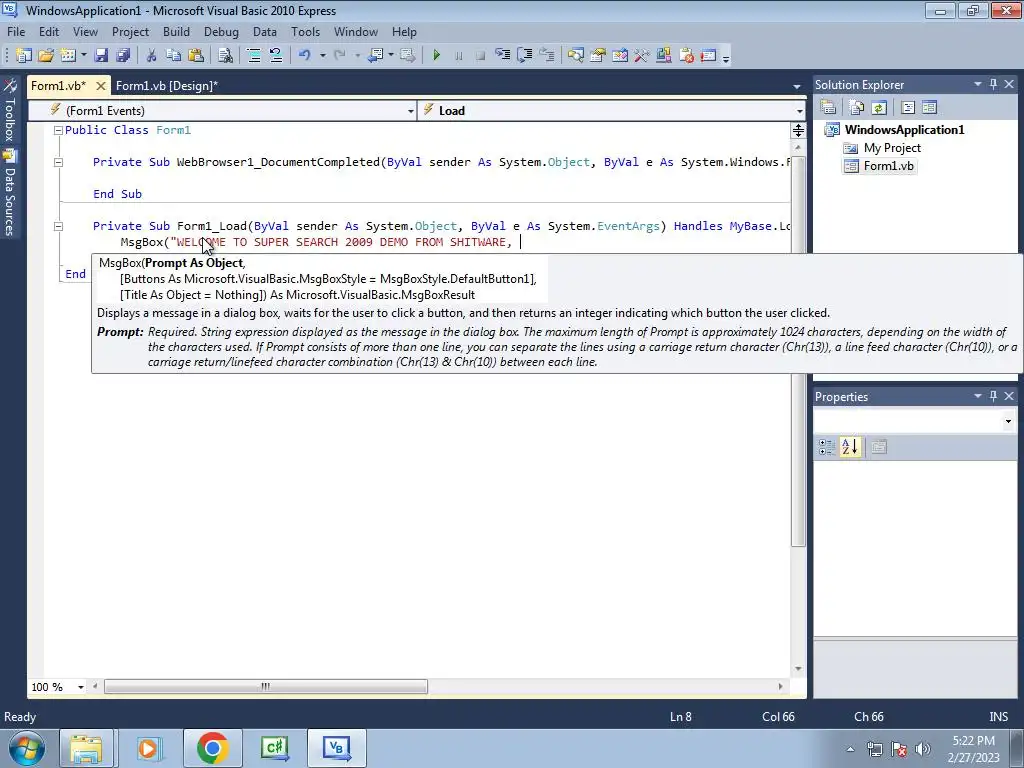Click the Step Over toolbar icon
Viewport: 1024px width, 768px height.
click(524, 56)
